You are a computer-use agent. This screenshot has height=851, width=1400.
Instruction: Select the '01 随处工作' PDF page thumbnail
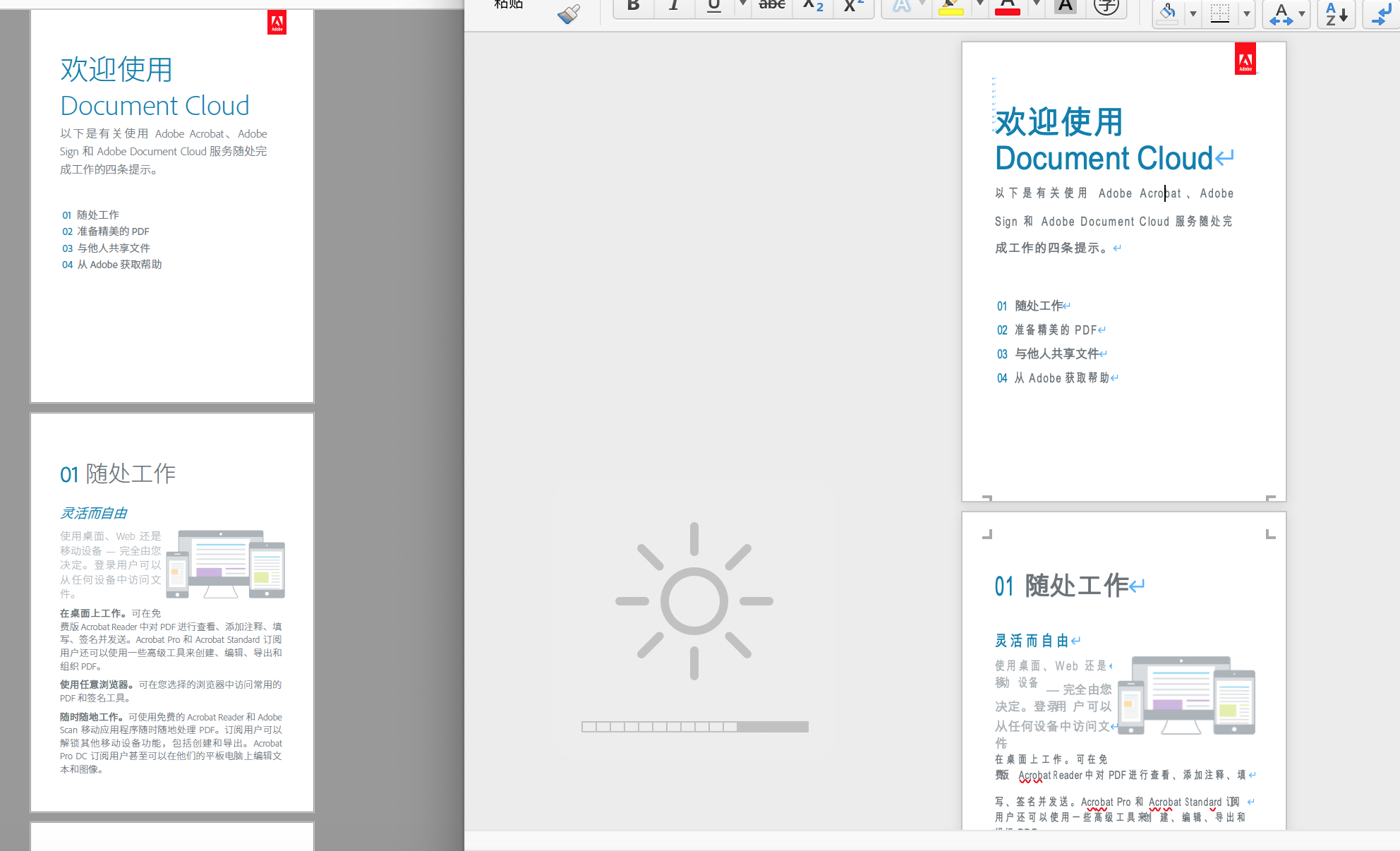point(172,612)
